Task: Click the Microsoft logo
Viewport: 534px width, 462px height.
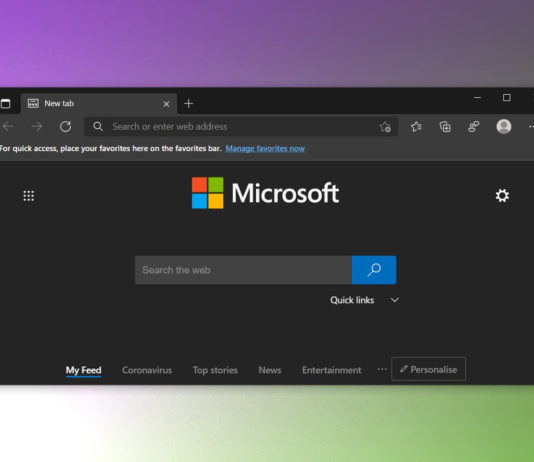Action: (265, 193)
